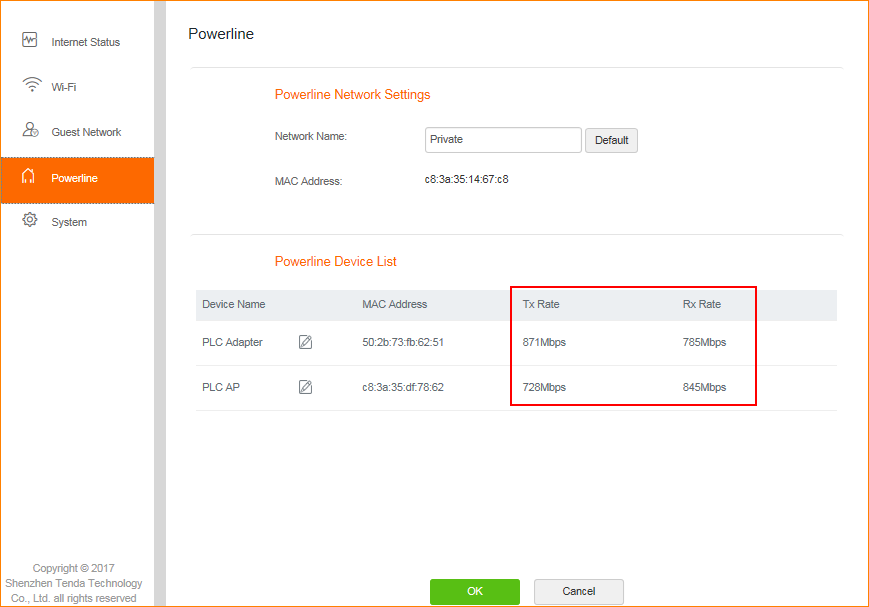869x607 pixels.
Task: Select the System menu text
Action: (69, 222)
